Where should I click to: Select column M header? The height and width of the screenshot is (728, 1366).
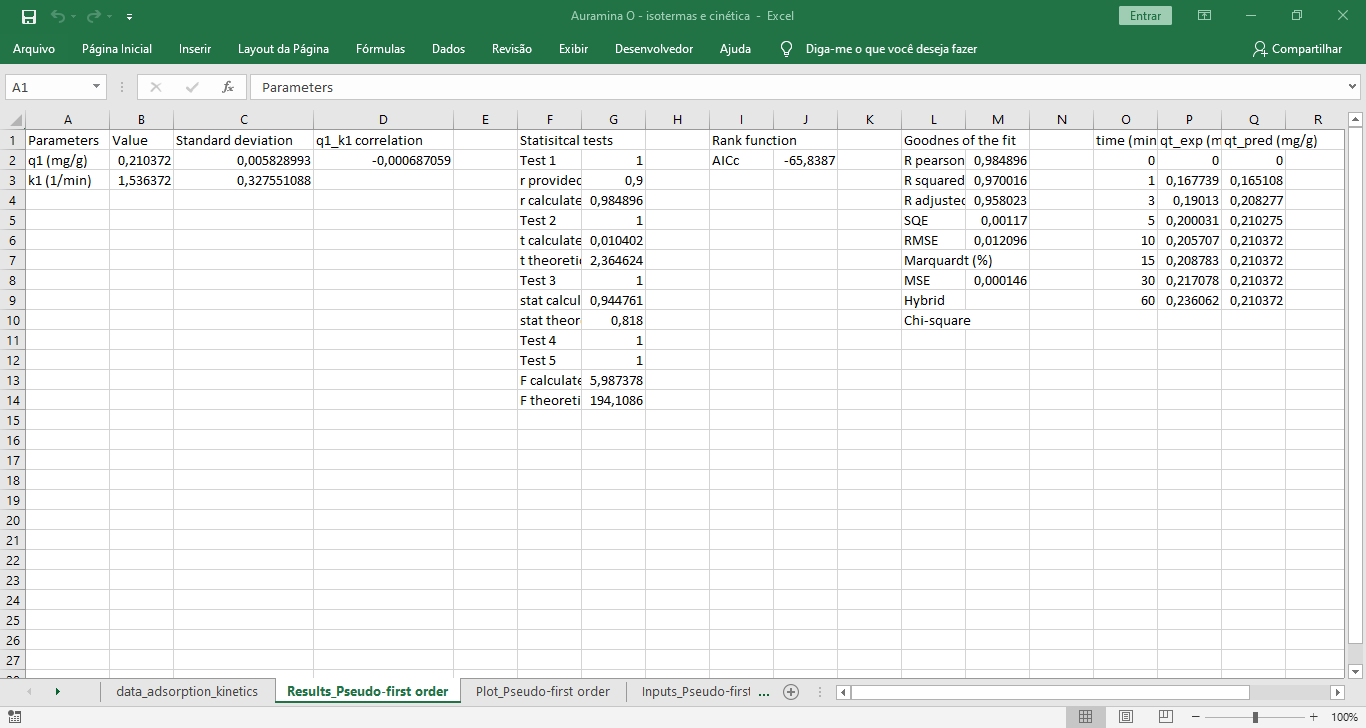pyautogui.click(x=997, y=120)
